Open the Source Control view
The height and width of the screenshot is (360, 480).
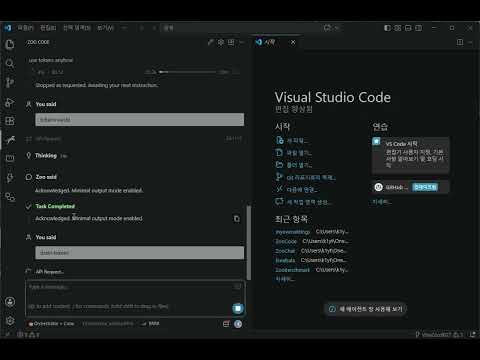[x=10, y=82]
